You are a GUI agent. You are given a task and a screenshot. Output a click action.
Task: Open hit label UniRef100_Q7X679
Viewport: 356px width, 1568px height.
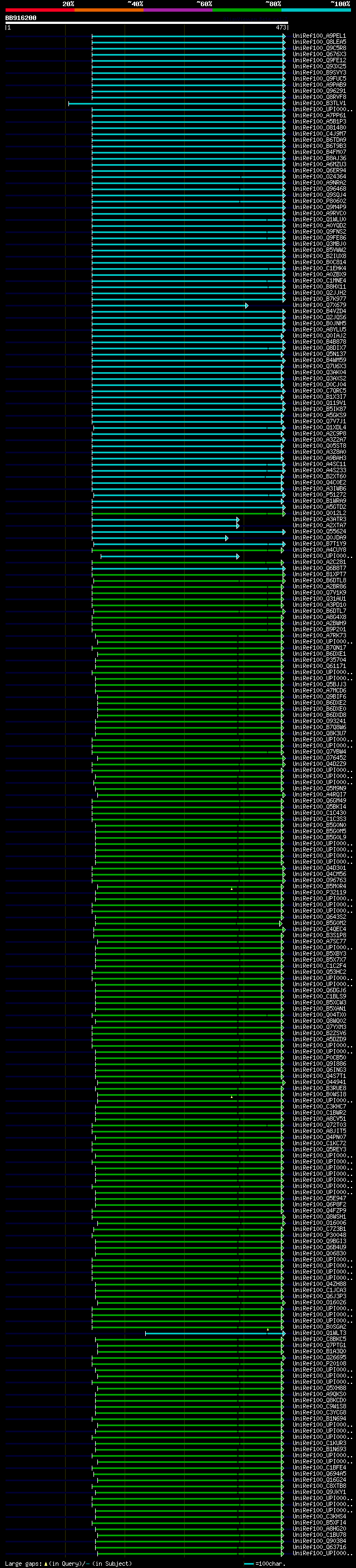click(319, 305)
